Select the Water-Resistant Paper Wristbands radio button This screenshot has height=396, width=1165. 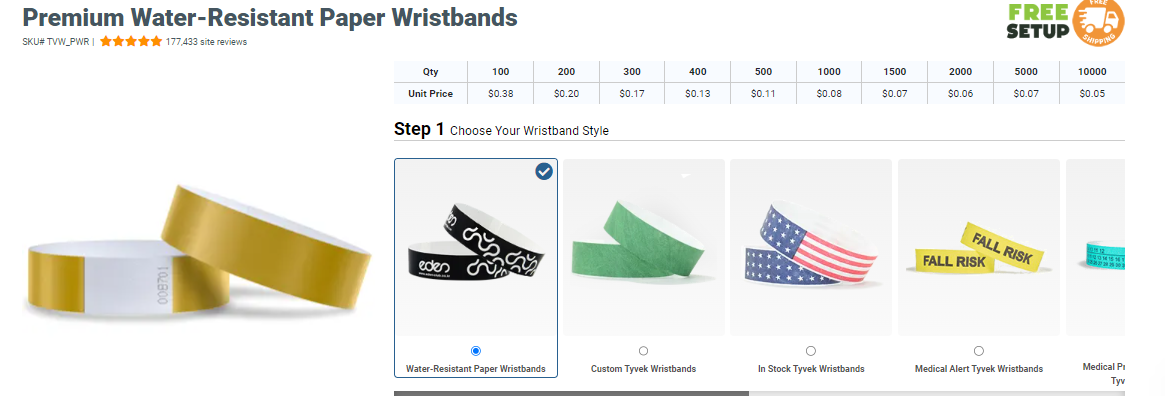tap(476, 351)
